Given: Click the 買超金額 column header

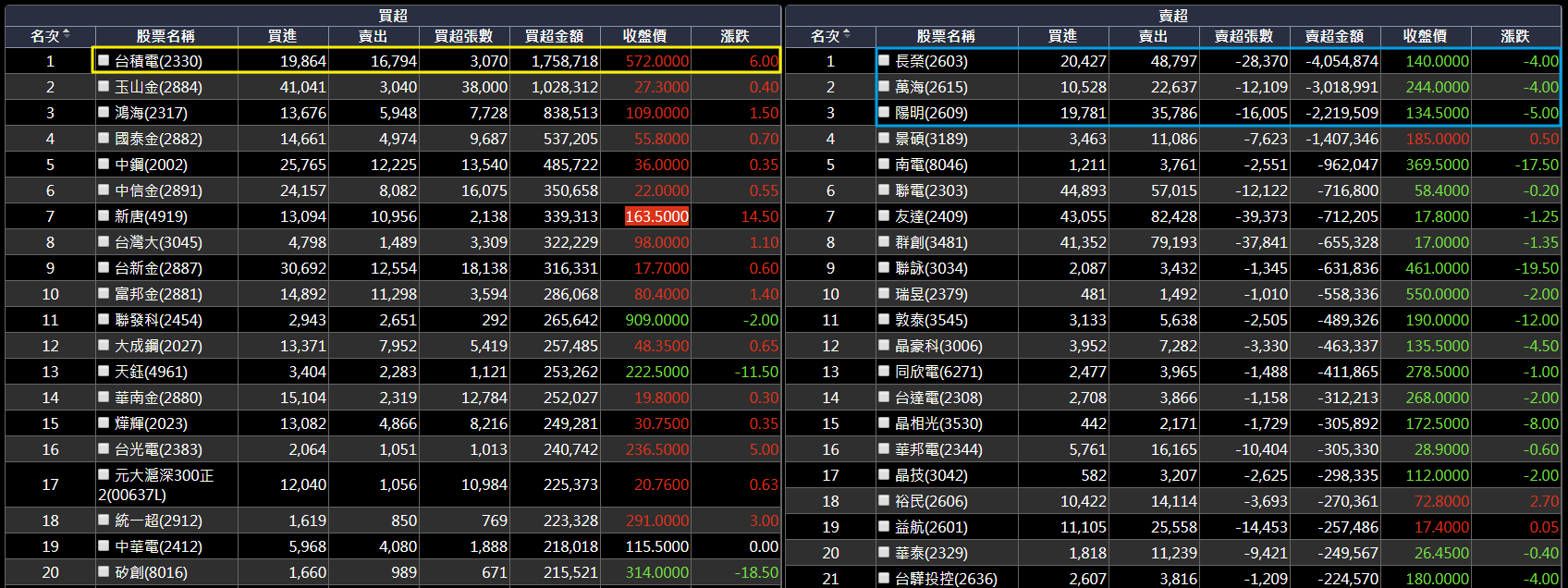Looking at the screenshot, I should click(x=555, y=36).
